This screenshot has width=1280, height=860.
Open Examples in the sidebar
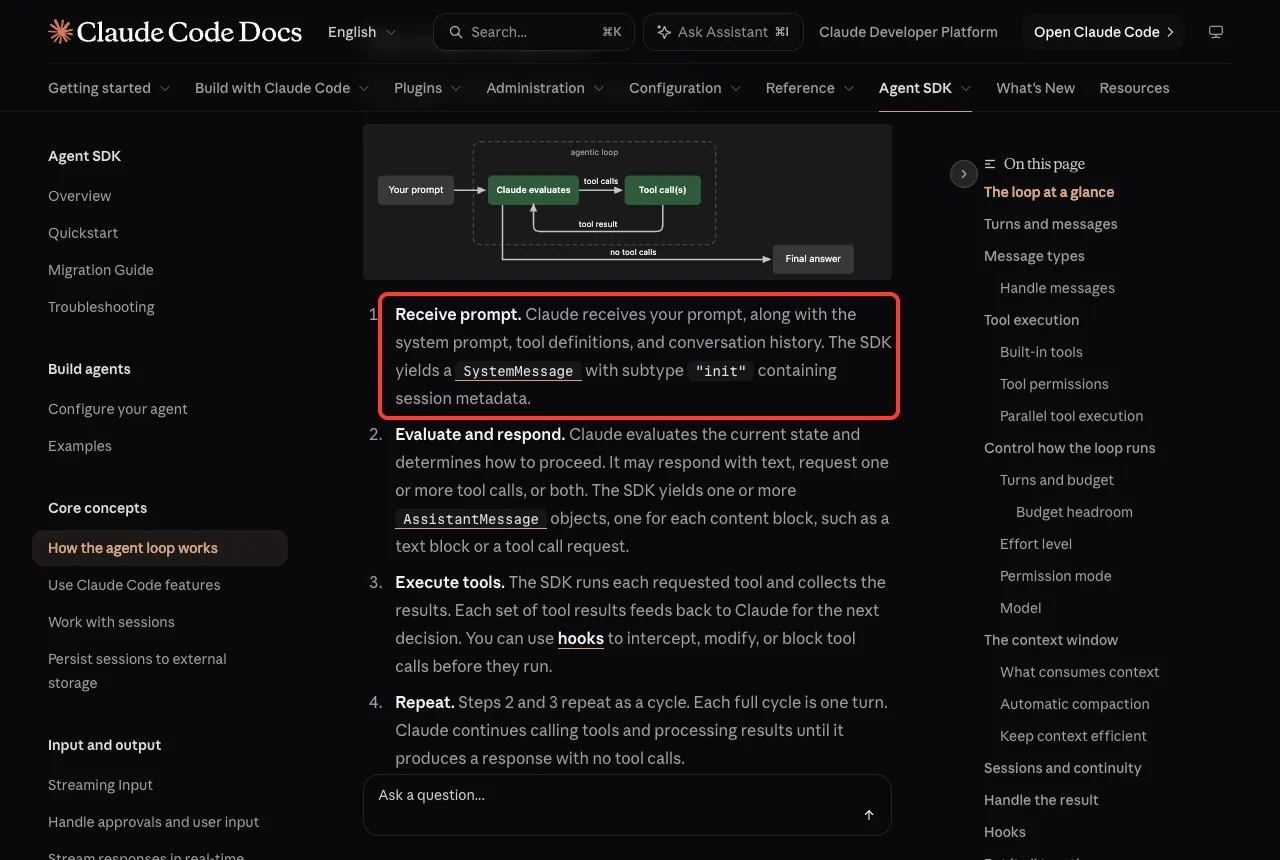[80, 446]
